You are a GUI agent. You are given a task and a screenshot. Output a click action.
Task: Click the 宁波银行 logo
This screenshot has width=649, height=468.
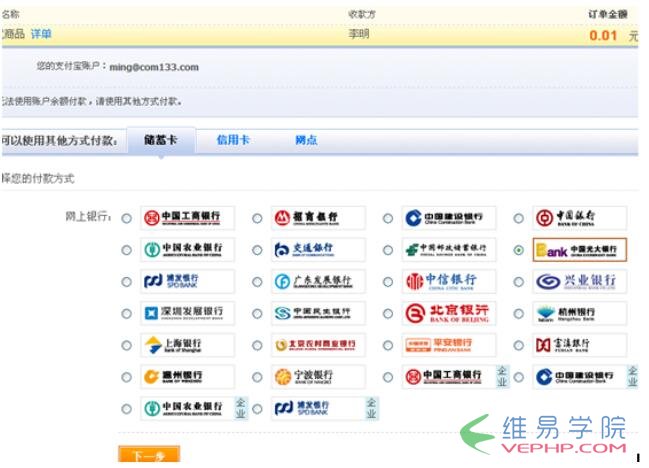coord(318,377)
